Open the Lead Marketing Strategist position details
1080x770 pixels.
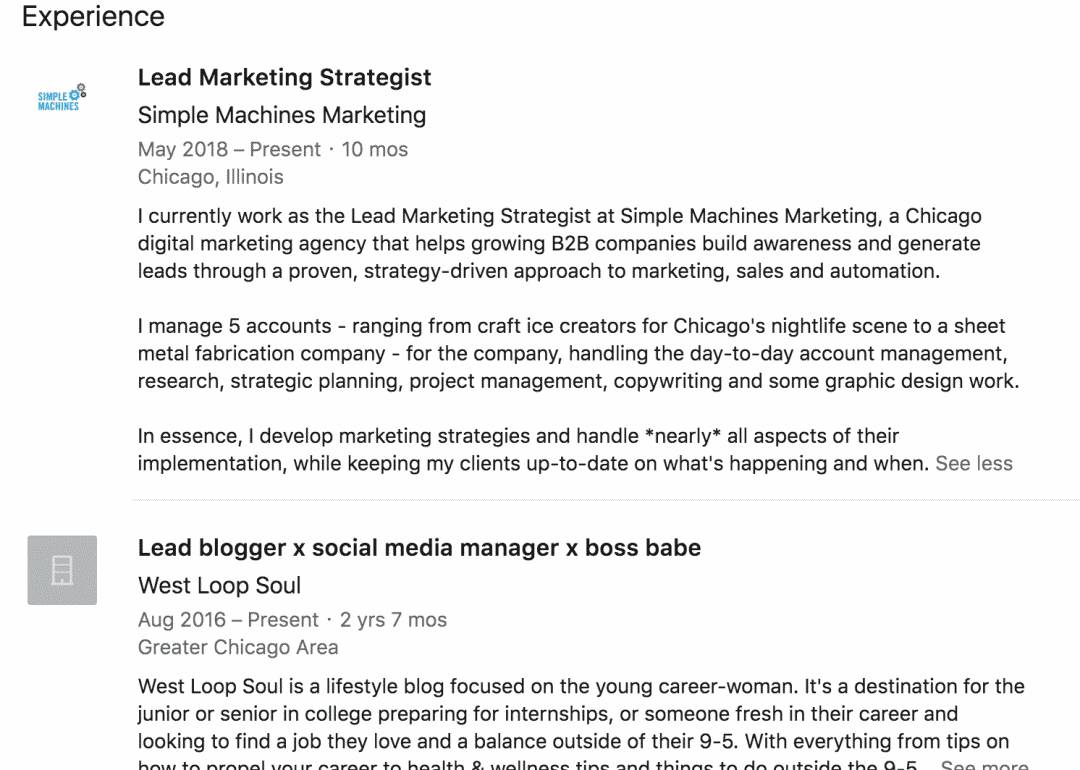285,77
